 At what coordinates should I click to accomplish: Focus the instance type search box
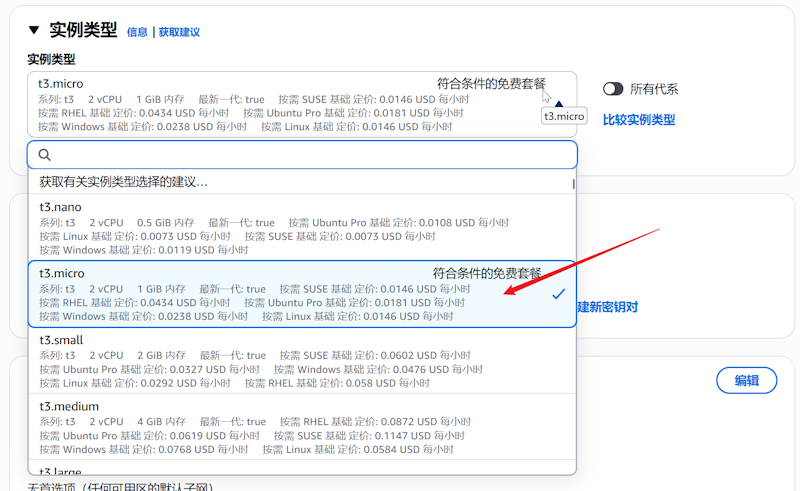pyautogui.click(x=310, y=155)
